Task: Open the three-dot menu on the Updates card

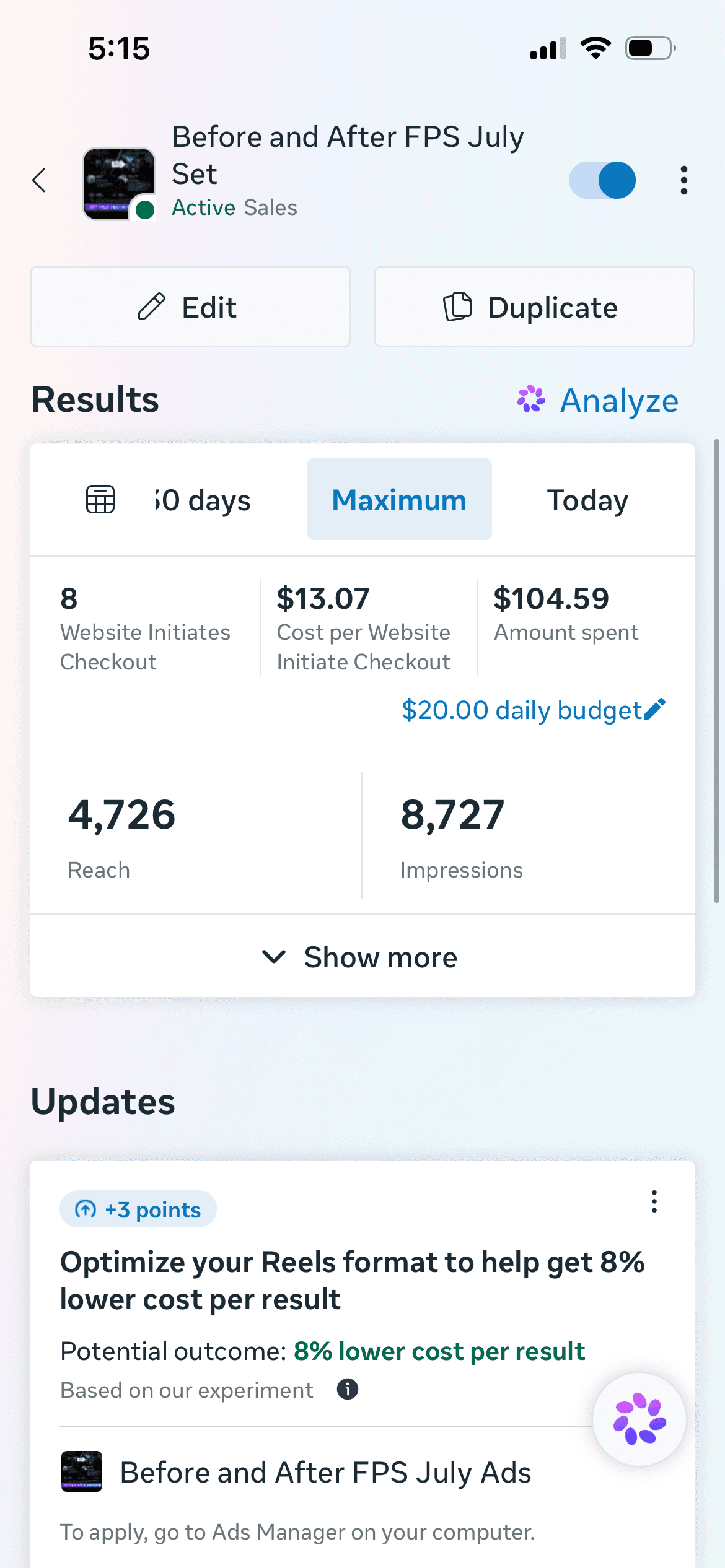Action: pos(654,1201)
